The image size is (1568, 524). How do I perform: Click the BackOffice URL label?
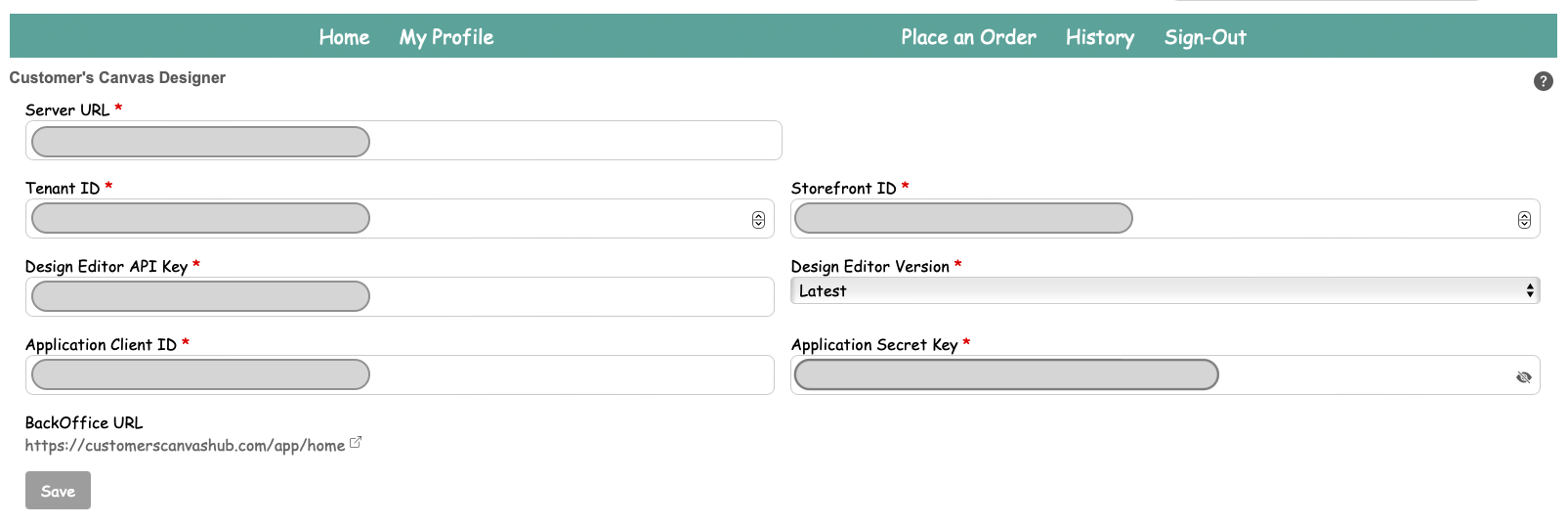[84, 422]
